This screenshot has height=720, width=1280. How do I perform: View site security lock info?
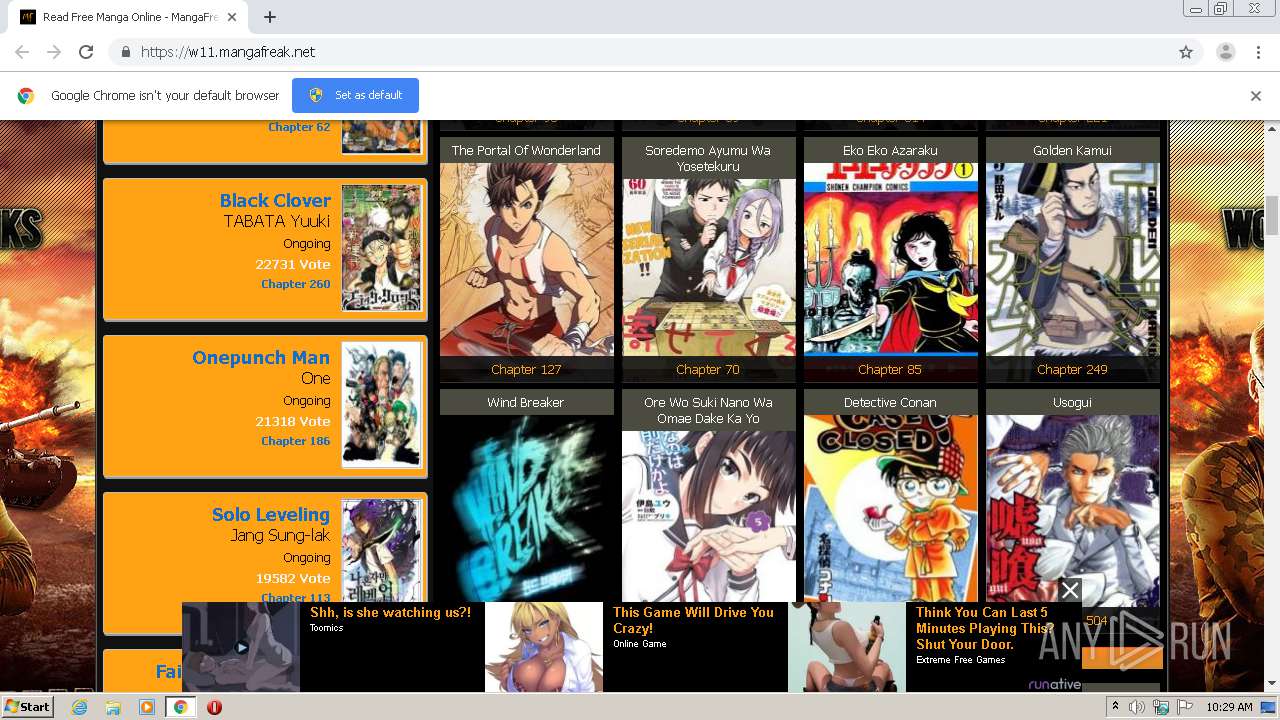pyautogui.click(x=125, y=52)
